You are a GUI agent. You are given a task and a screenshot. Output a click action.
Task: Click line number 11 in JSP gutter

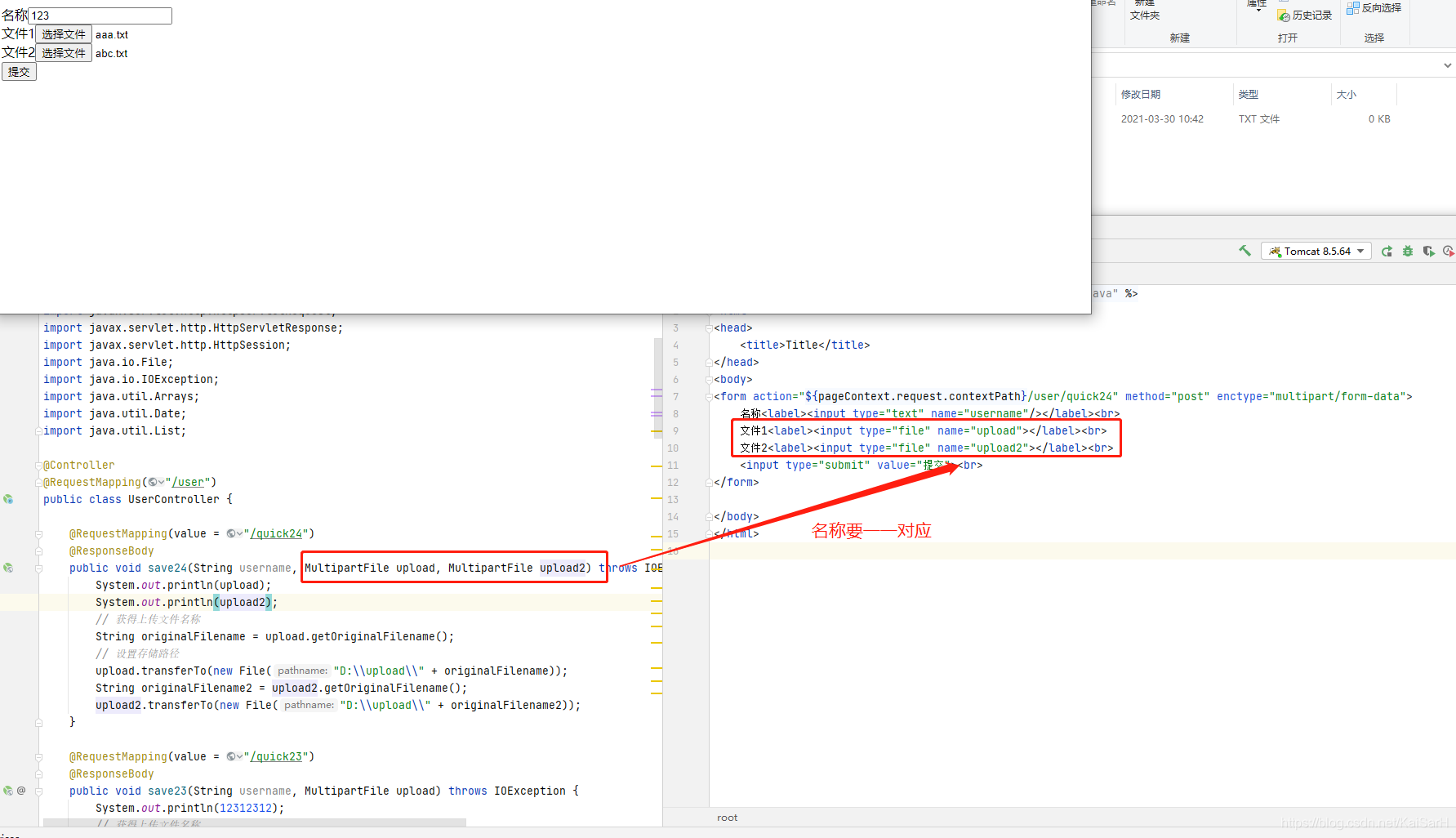(x=673, y=465)
